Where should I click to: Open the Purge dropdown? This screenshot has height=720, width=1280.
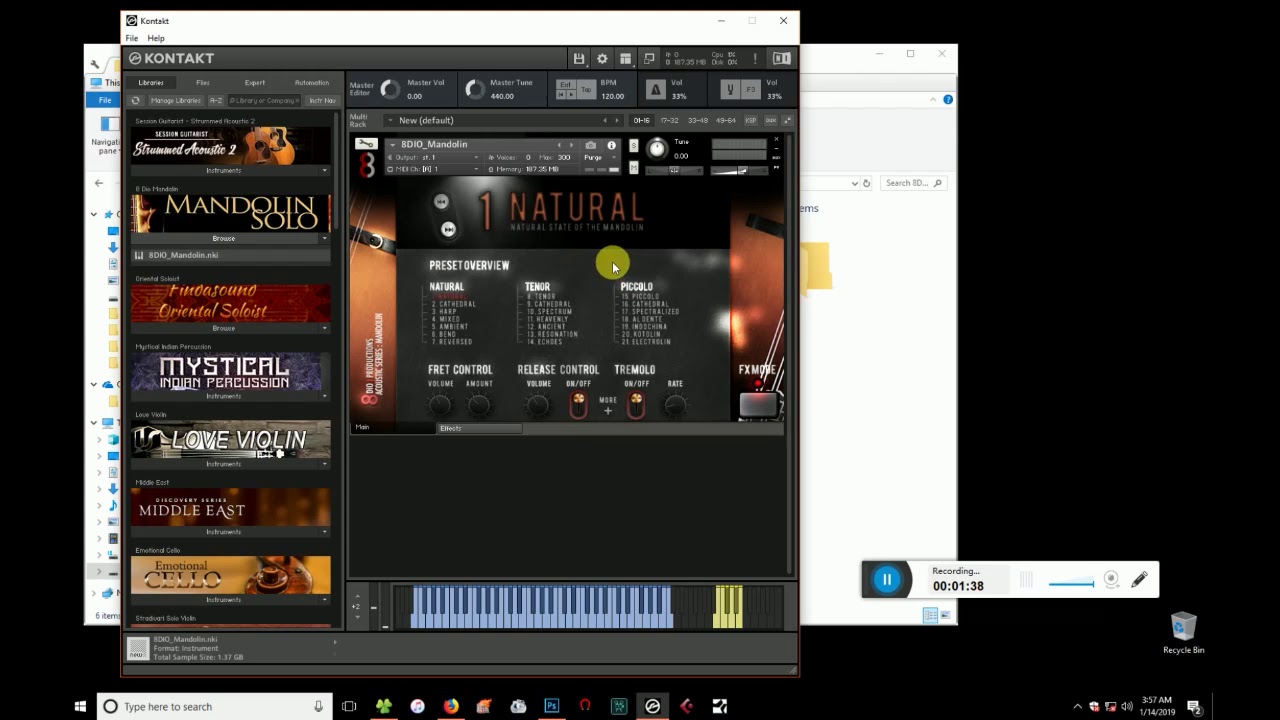point(599,157)
